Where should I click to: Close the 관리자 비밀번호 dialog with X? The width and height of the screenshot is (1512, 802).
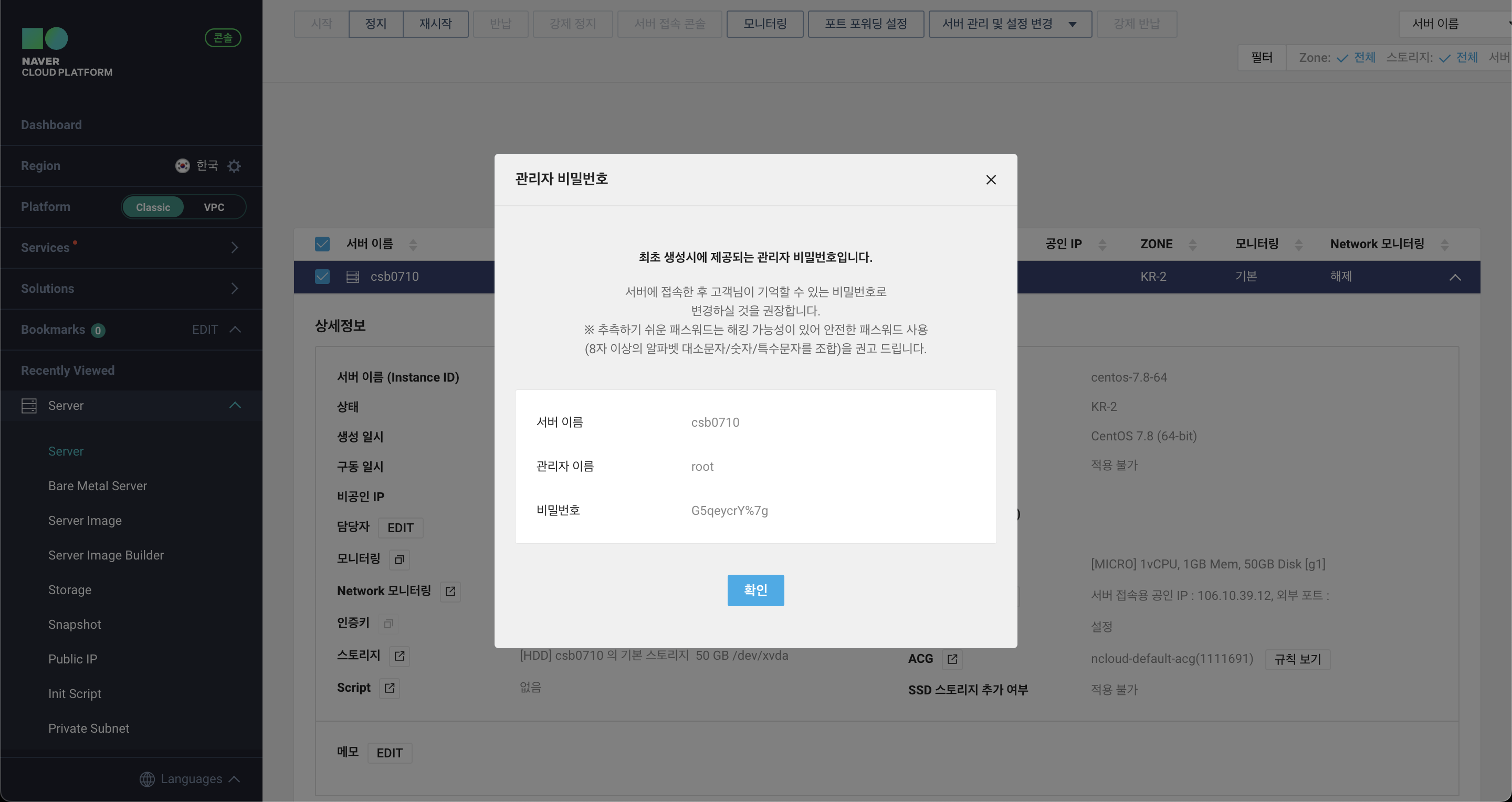click(991, 180)
